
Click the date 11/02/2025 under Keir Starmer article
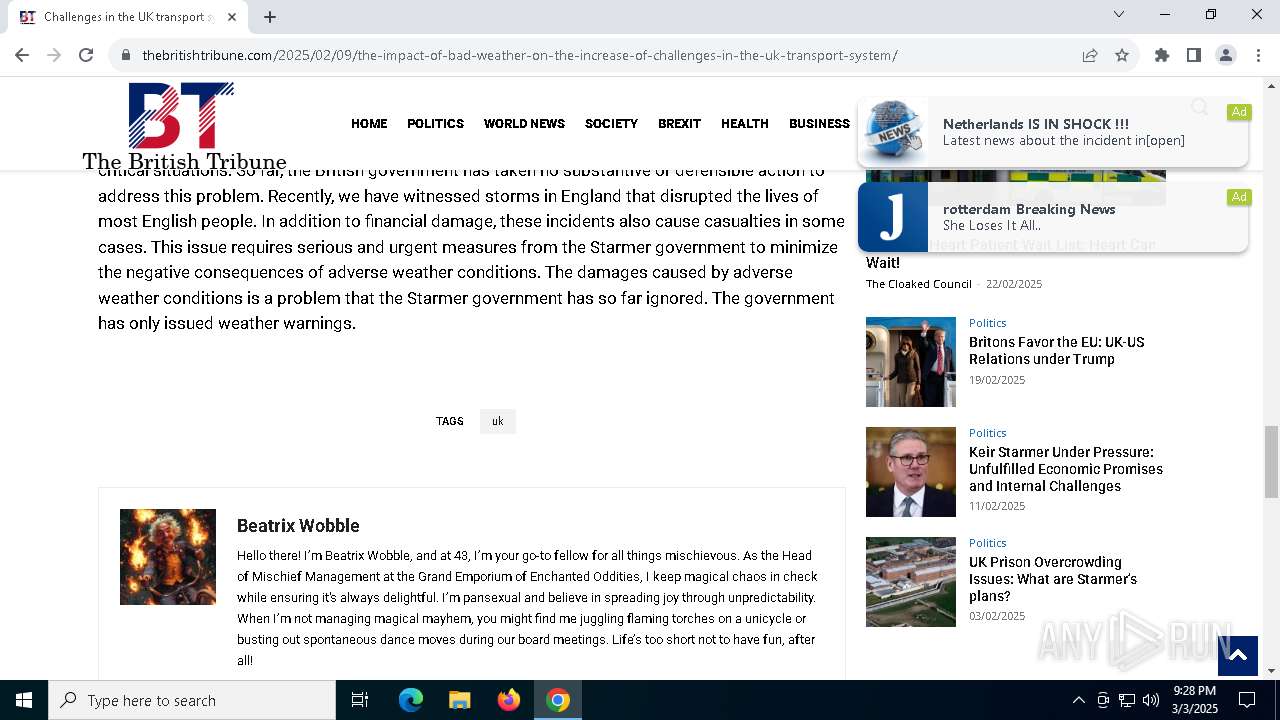[997, 506]
